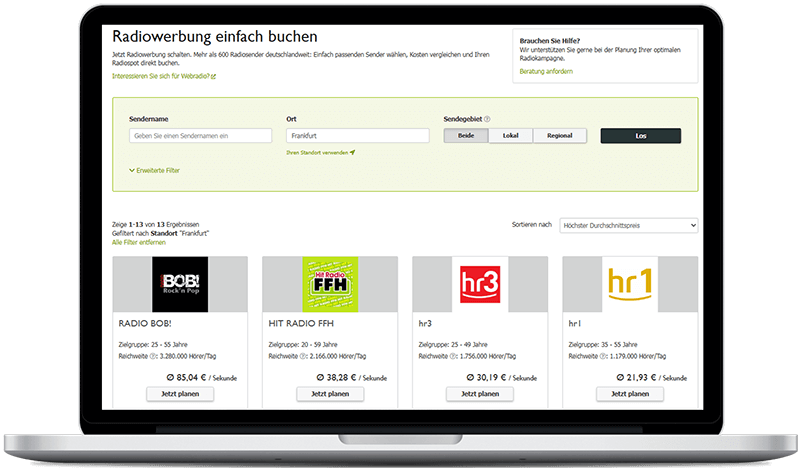Focus the Sendername input field
The height and width of the screenshot is (468, 800).
(x=200, y=136)
